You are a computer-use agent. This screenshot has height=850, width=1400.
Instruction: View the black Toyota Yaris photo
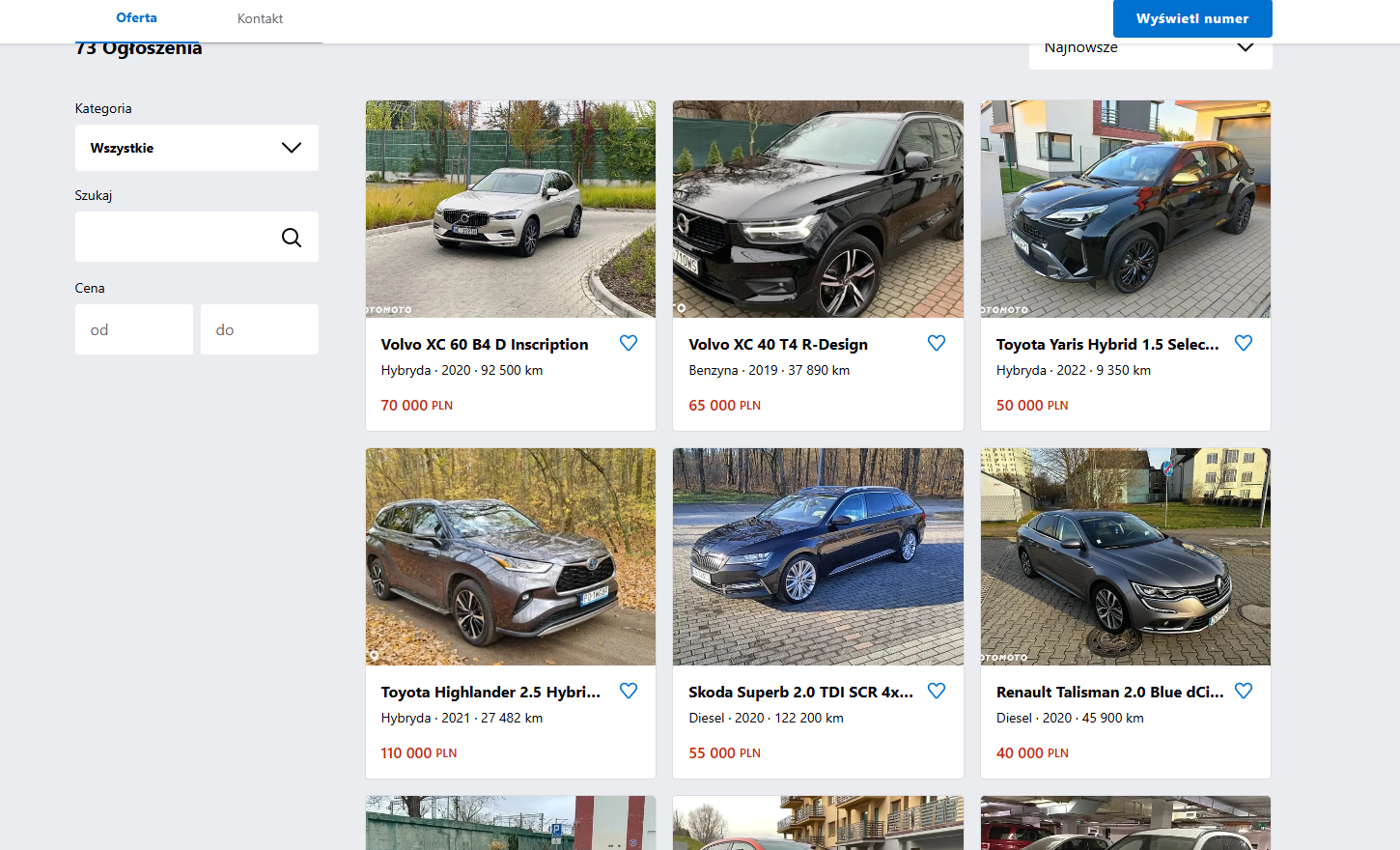tap(1126, 209)
